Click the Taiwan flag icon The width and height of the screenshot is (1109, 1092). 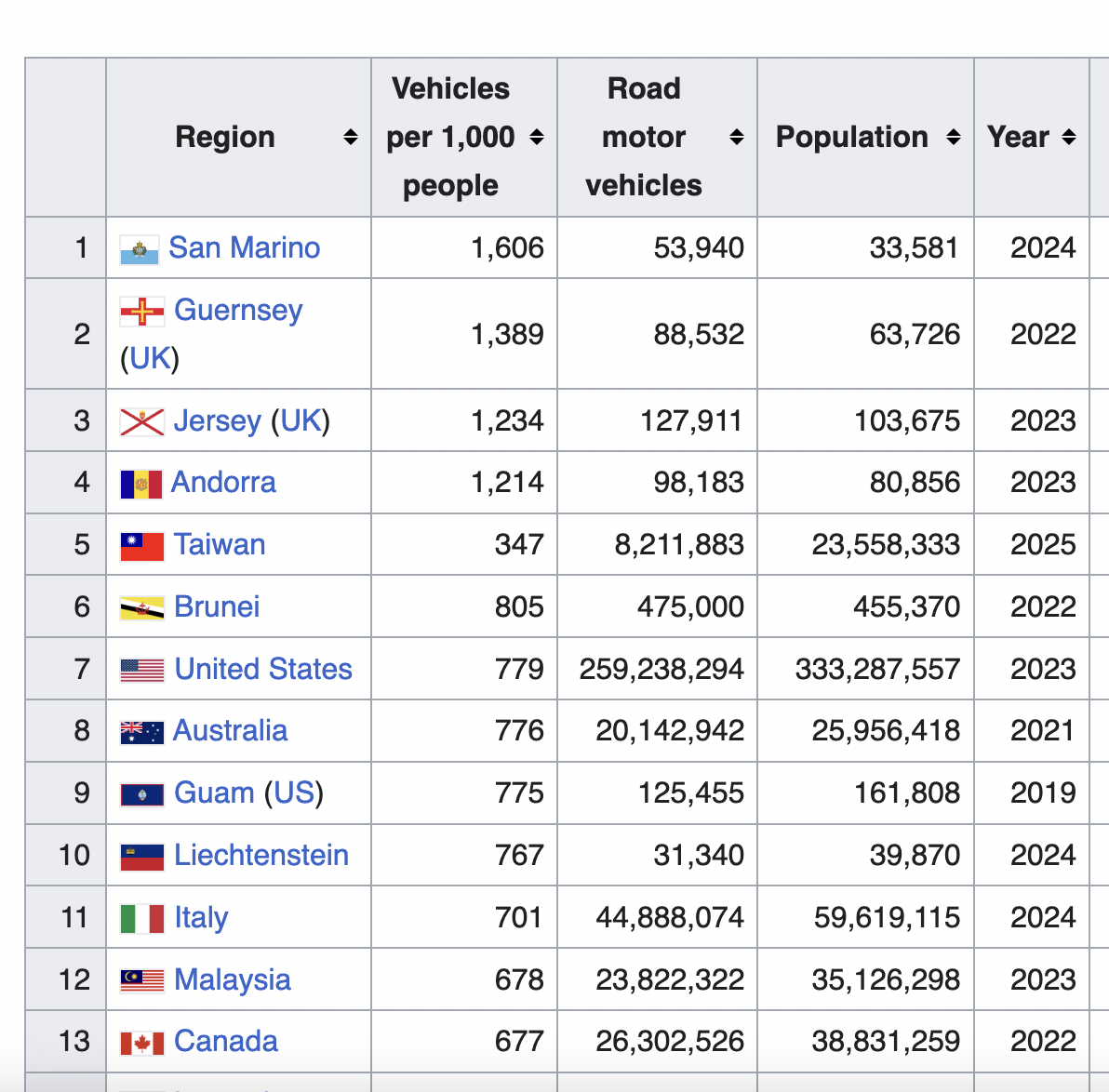[x=141, y=546]
